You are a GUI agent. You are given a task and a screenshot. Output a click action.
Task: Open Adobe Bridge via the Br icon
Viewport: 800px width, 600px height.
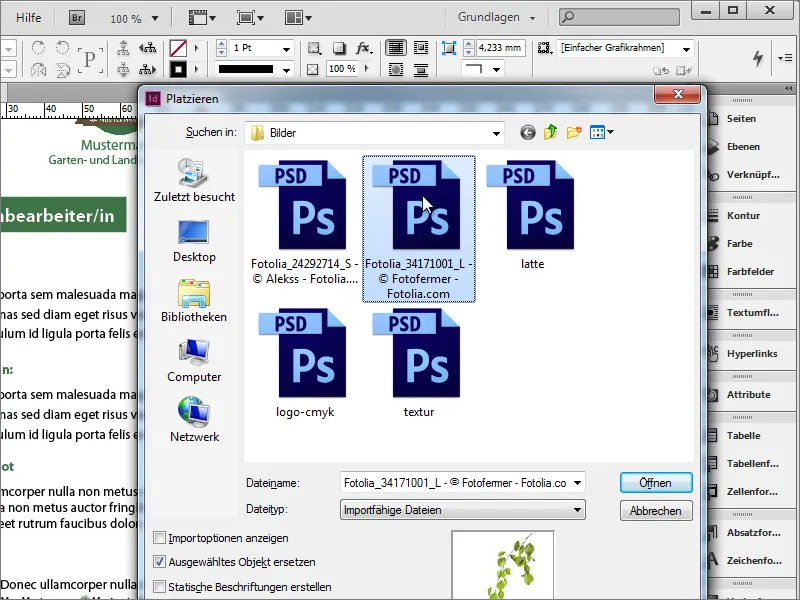[x=77, y=18]
